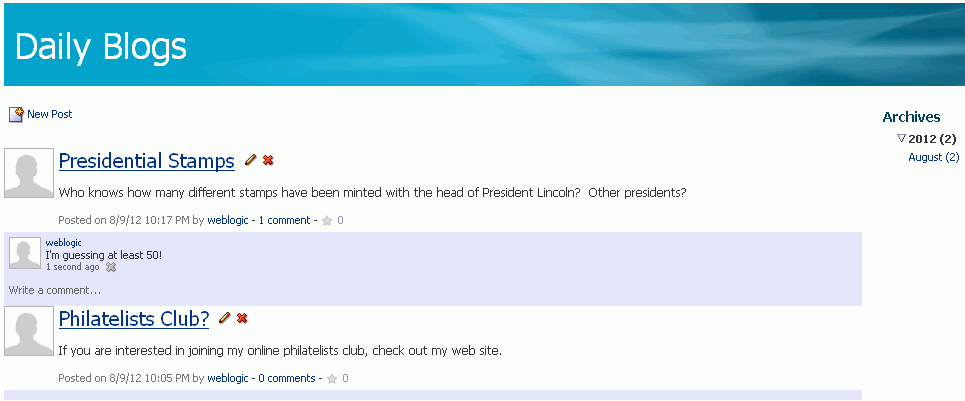Image resolution: width=965 pixels, height=401 pixels.
Task: Delete the Presidential Stamps post with red X
Action: [x=268, y=160]
